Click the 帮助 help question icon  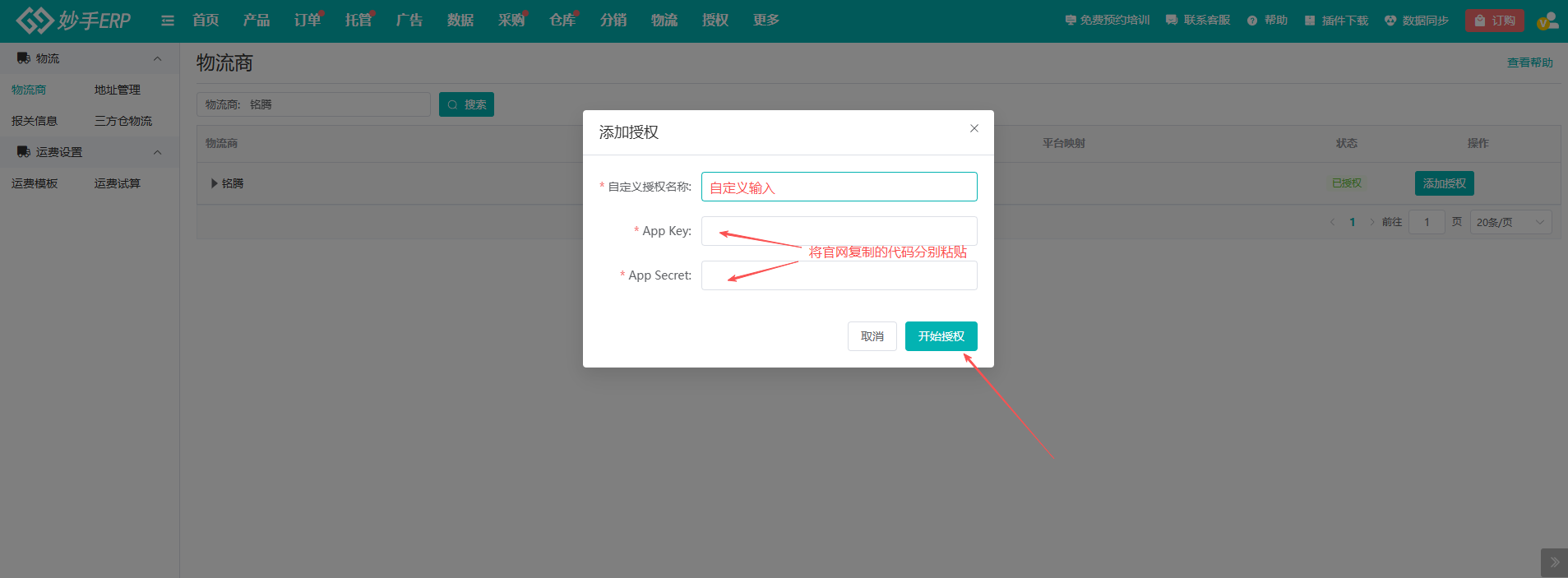coord(1252,21)
